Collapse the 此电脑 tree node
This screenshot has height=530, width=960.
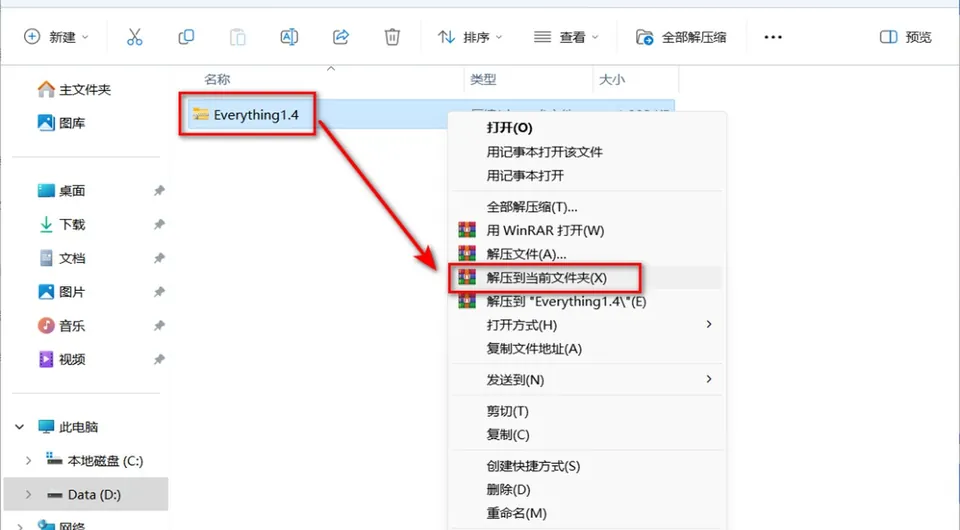(x=20, y=427)
